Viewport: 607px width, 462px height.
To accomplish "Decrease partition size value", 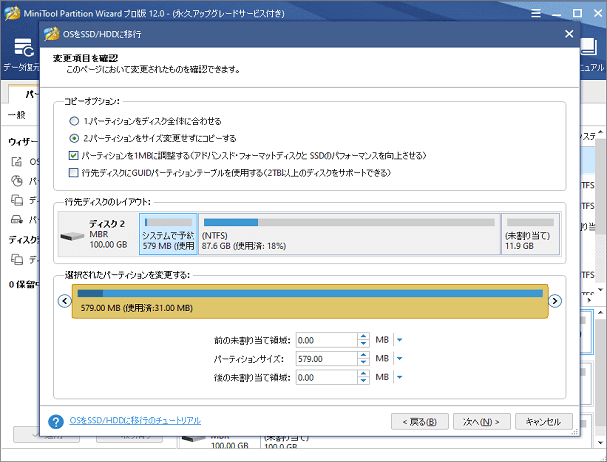I will click(x=363, y=362).
